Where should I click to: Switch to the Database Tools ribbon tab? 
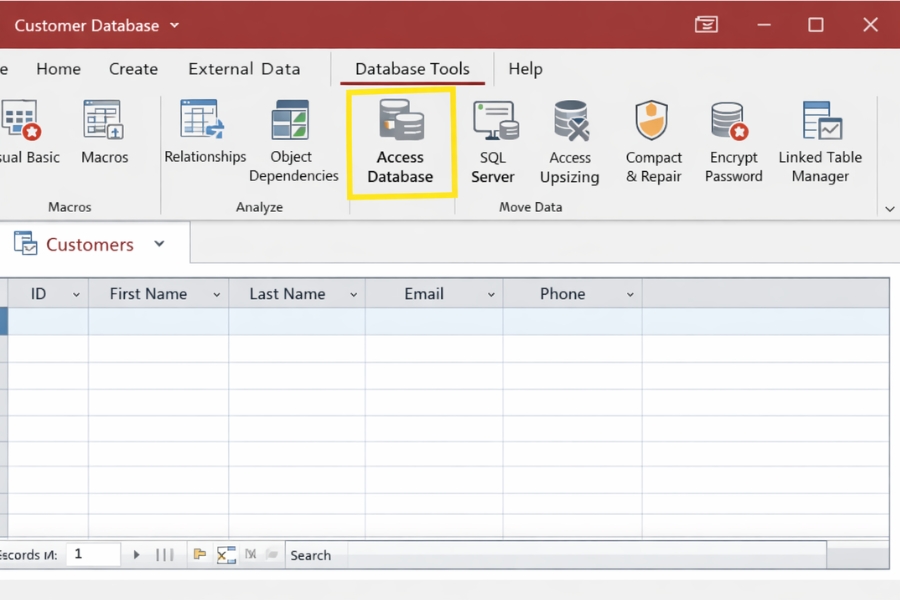(412, 69)
